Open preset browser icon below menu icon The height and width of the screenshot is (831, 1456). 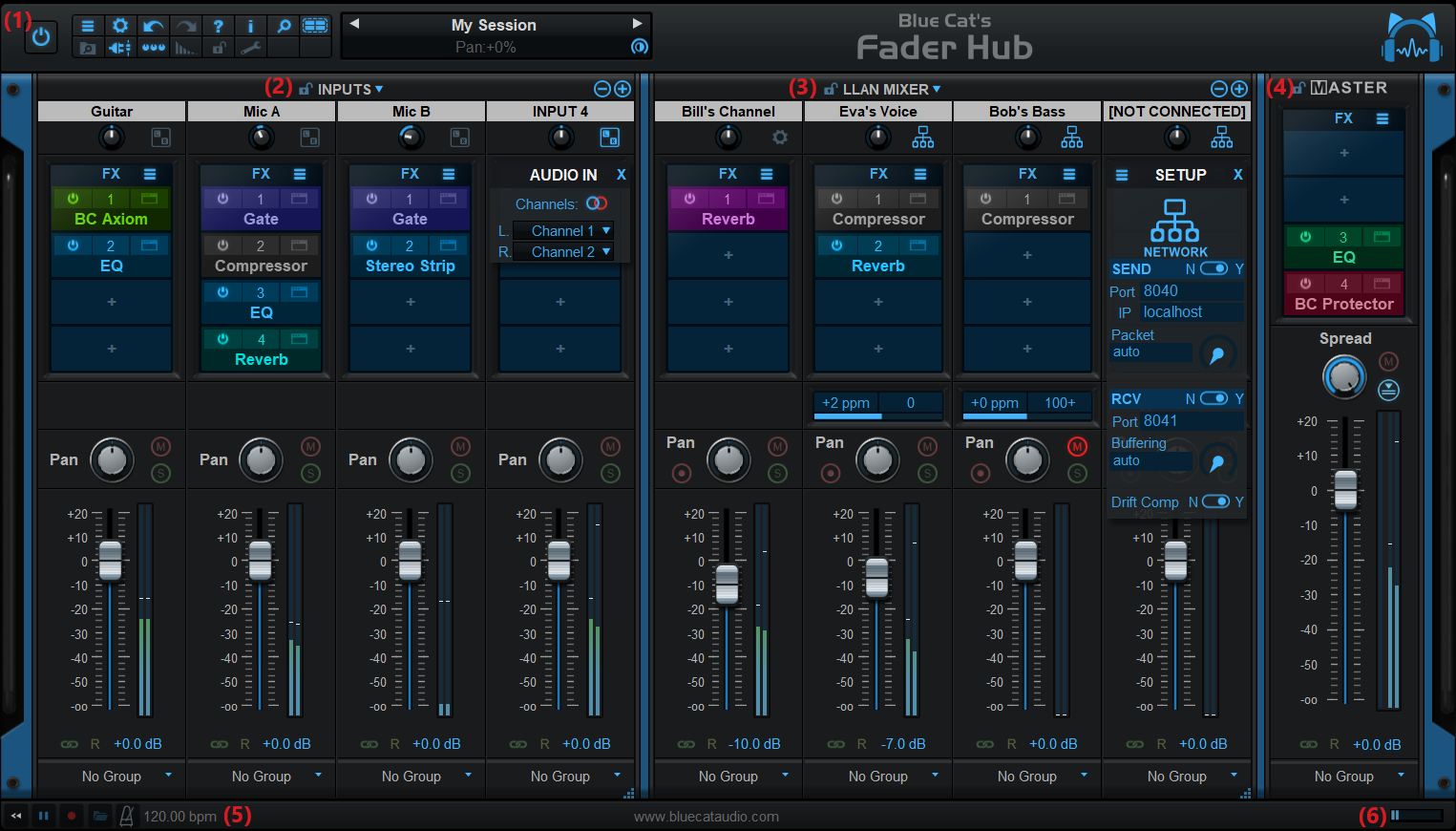88,48
